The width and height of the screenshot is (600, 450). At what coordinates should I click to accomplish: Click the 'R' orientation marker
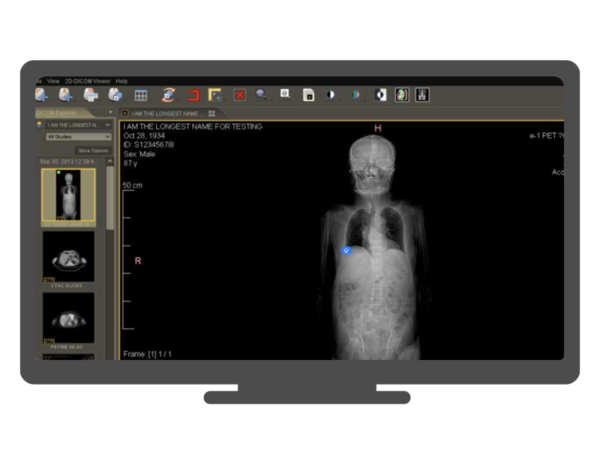[x=138, y=261]
